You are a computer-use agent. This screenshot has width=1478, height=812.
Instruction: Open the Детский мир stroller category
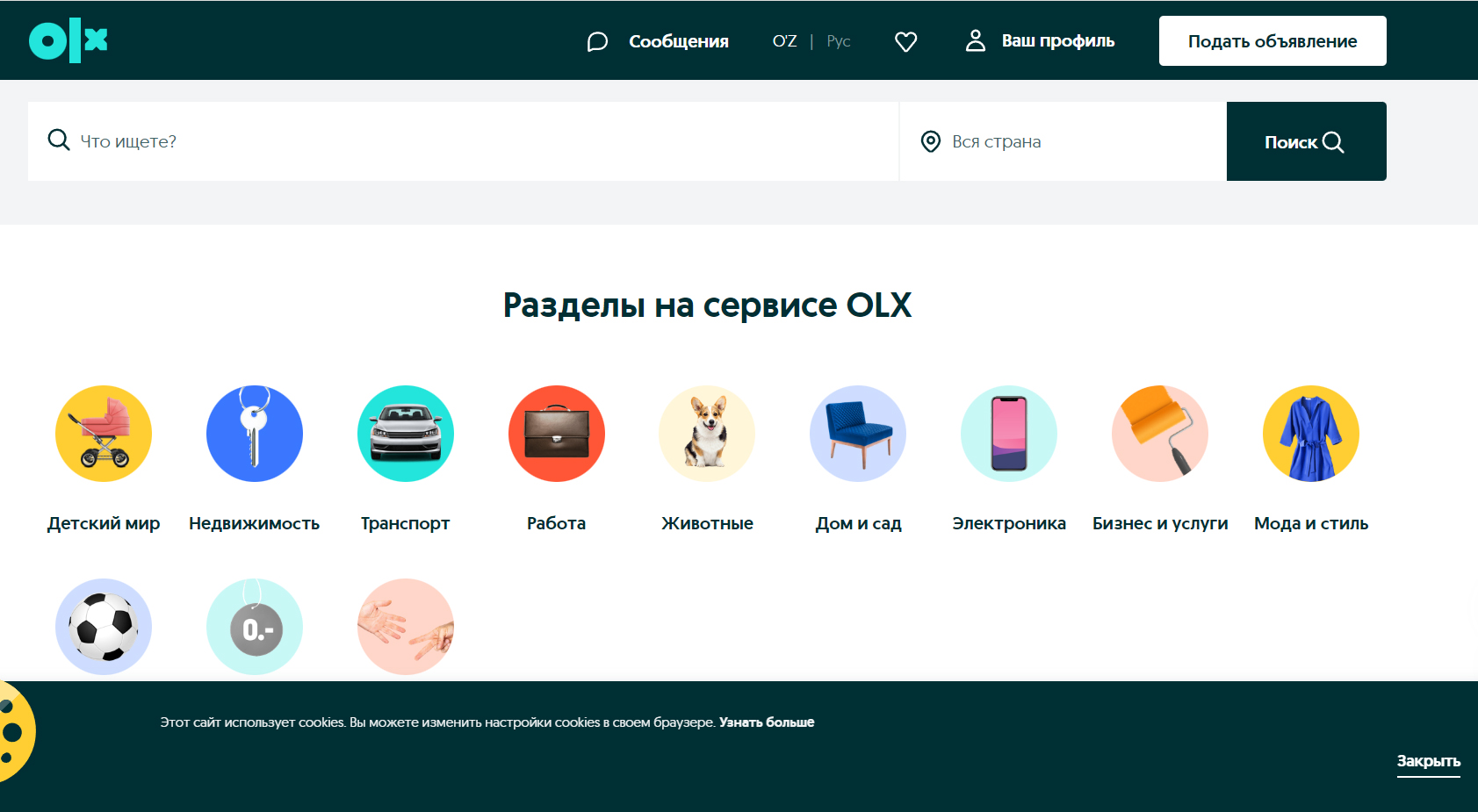pyautogui.click(x=104, y=434)
